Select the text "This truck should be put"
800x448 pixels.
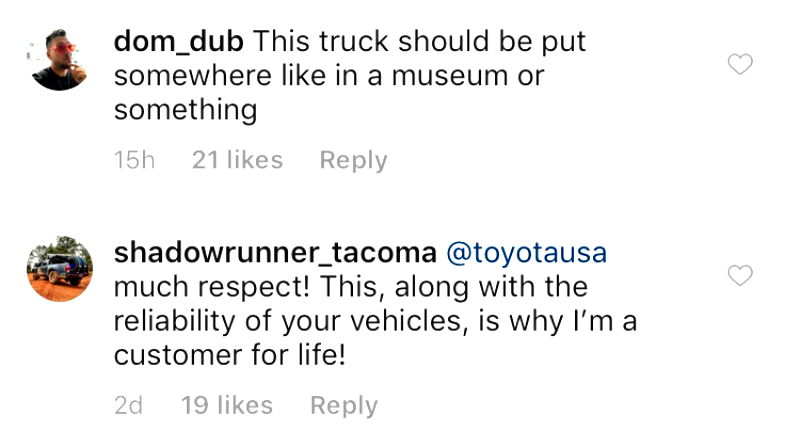(418, 42)
